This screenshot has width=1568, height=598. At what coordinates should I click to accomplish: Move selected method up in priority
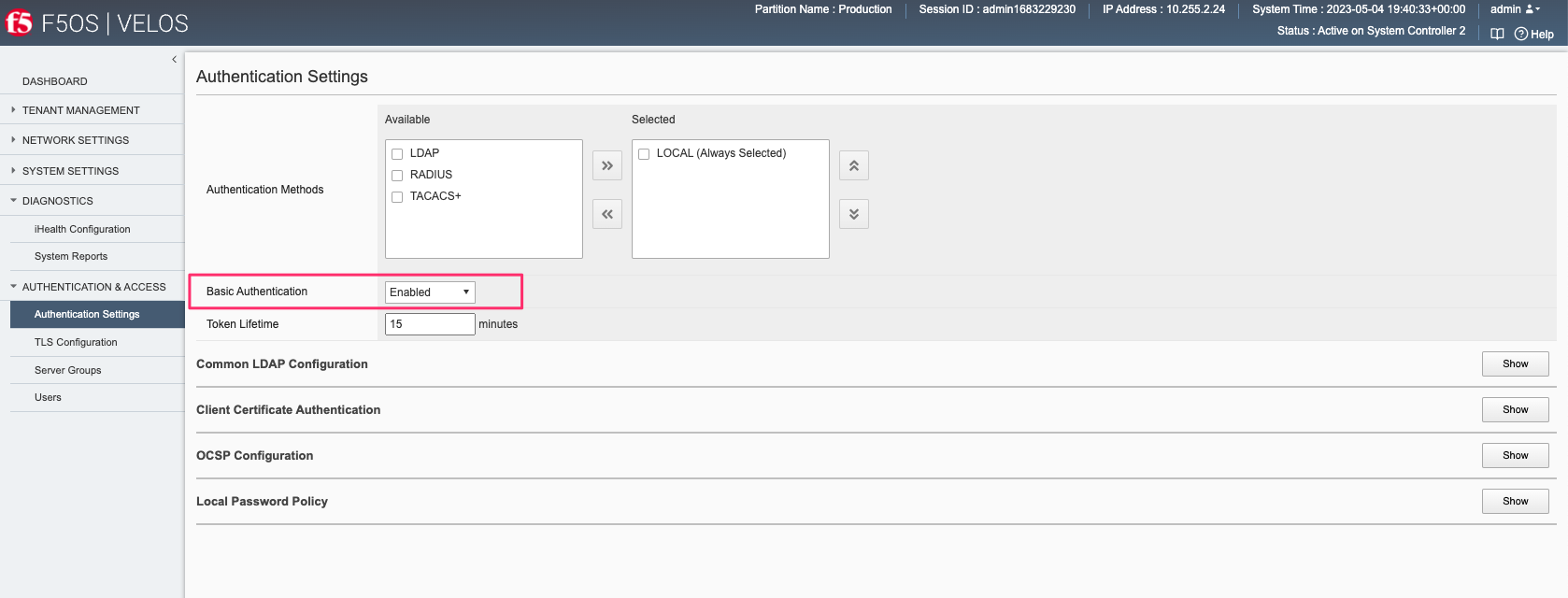point(854,165)
